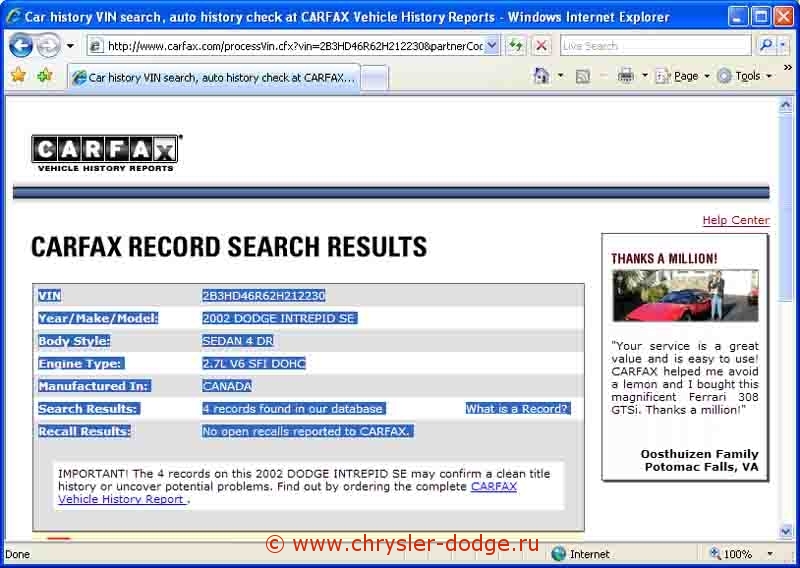Click the RSS Feeds icon
This screenshot has height=568, width=800.
pos(582,77)
